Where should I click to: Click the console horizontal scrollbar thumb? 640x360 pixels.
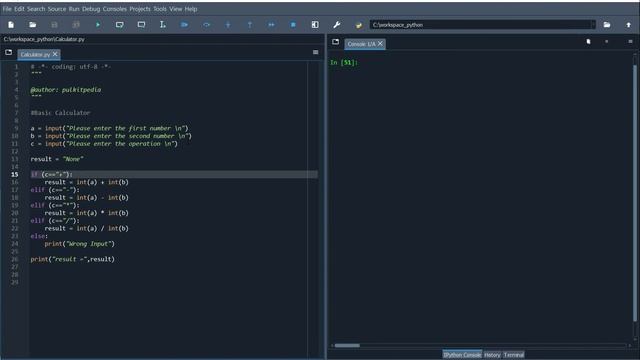coord(347,345)
